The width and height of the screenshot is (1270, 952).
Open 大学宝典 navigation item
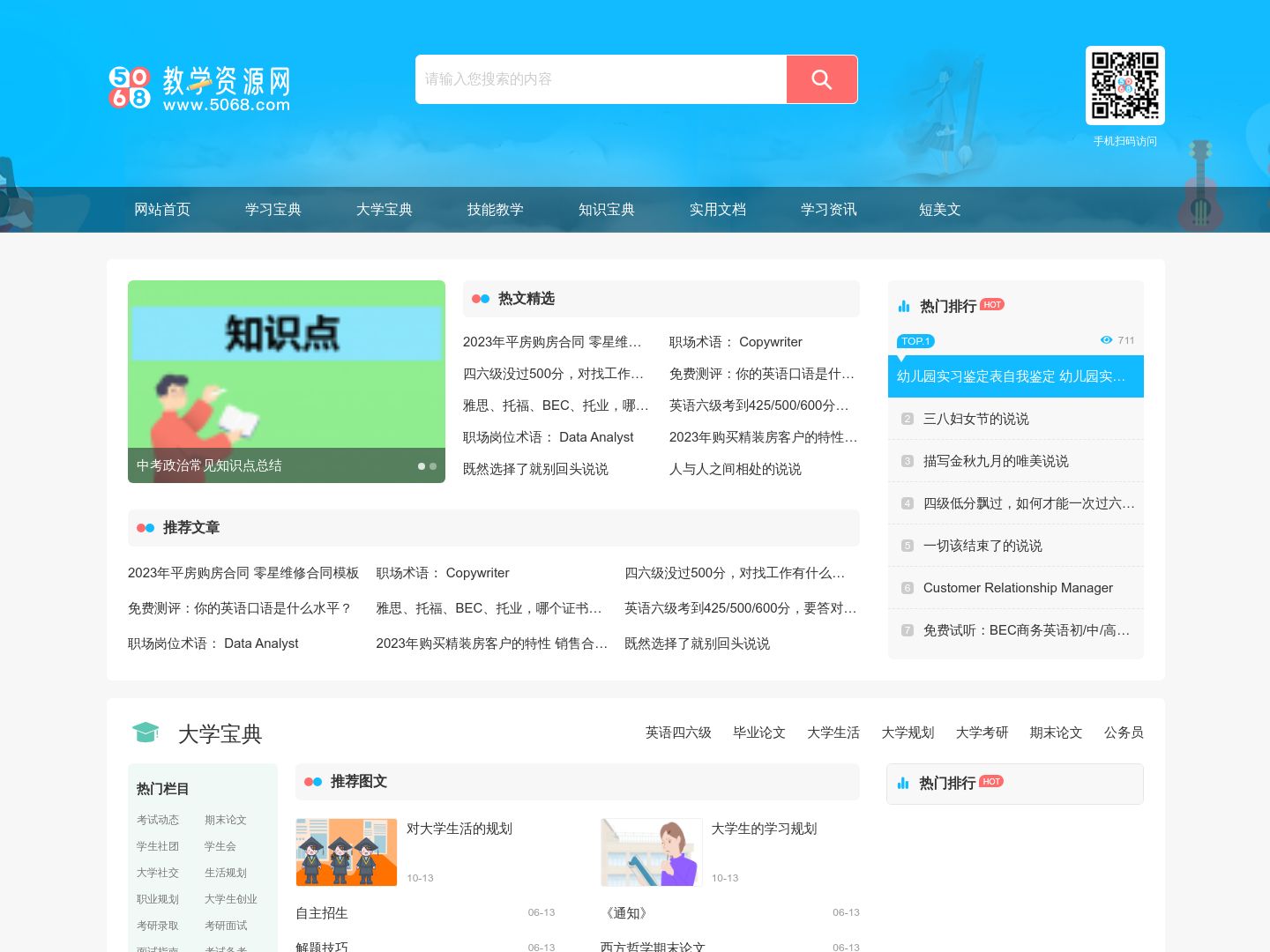pyautogui.click(x=385, y=210)
